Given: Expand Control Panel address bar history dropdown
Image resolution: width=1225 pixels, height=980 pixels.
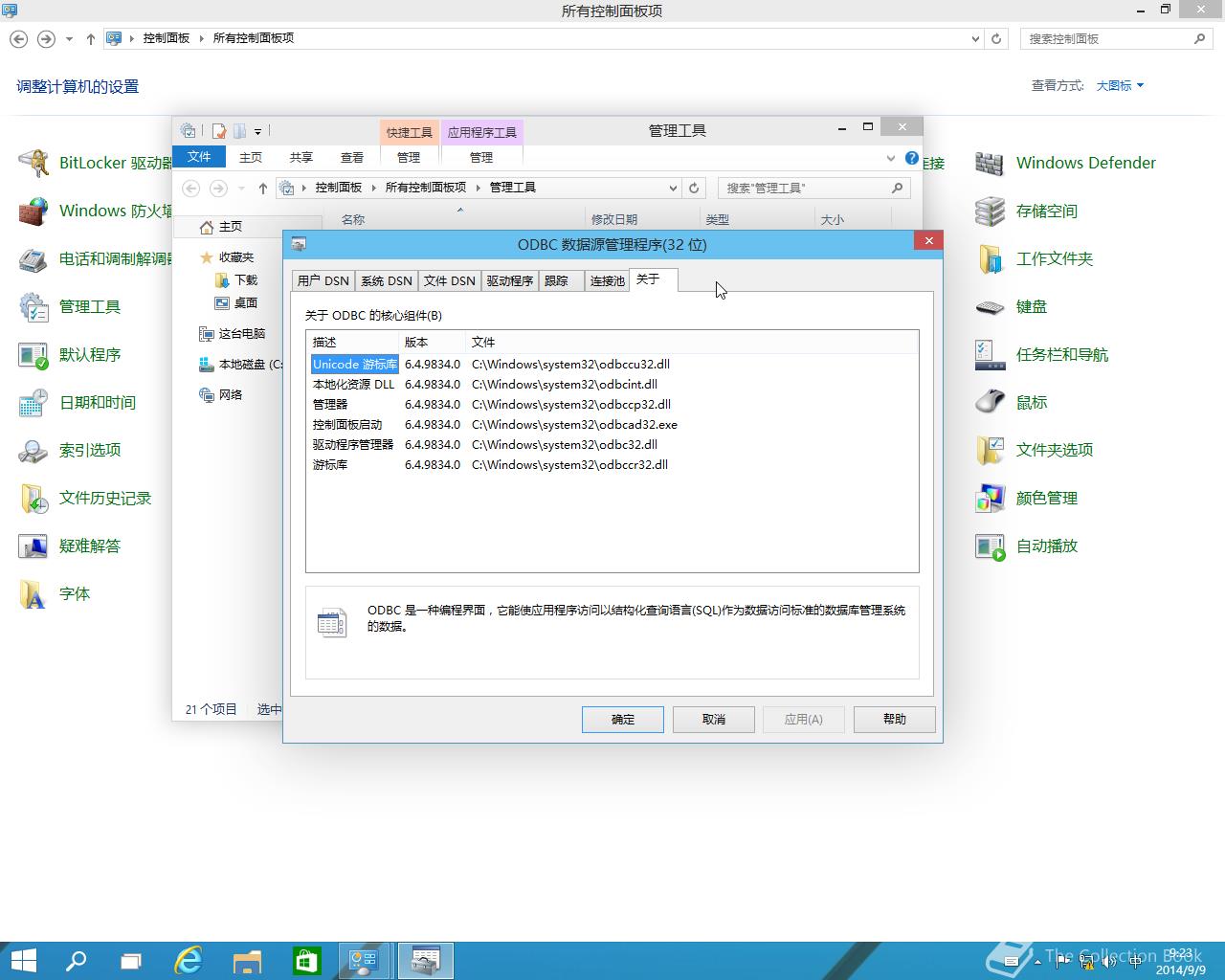Looking at the screenshot, I should click(x=975, y=39).
